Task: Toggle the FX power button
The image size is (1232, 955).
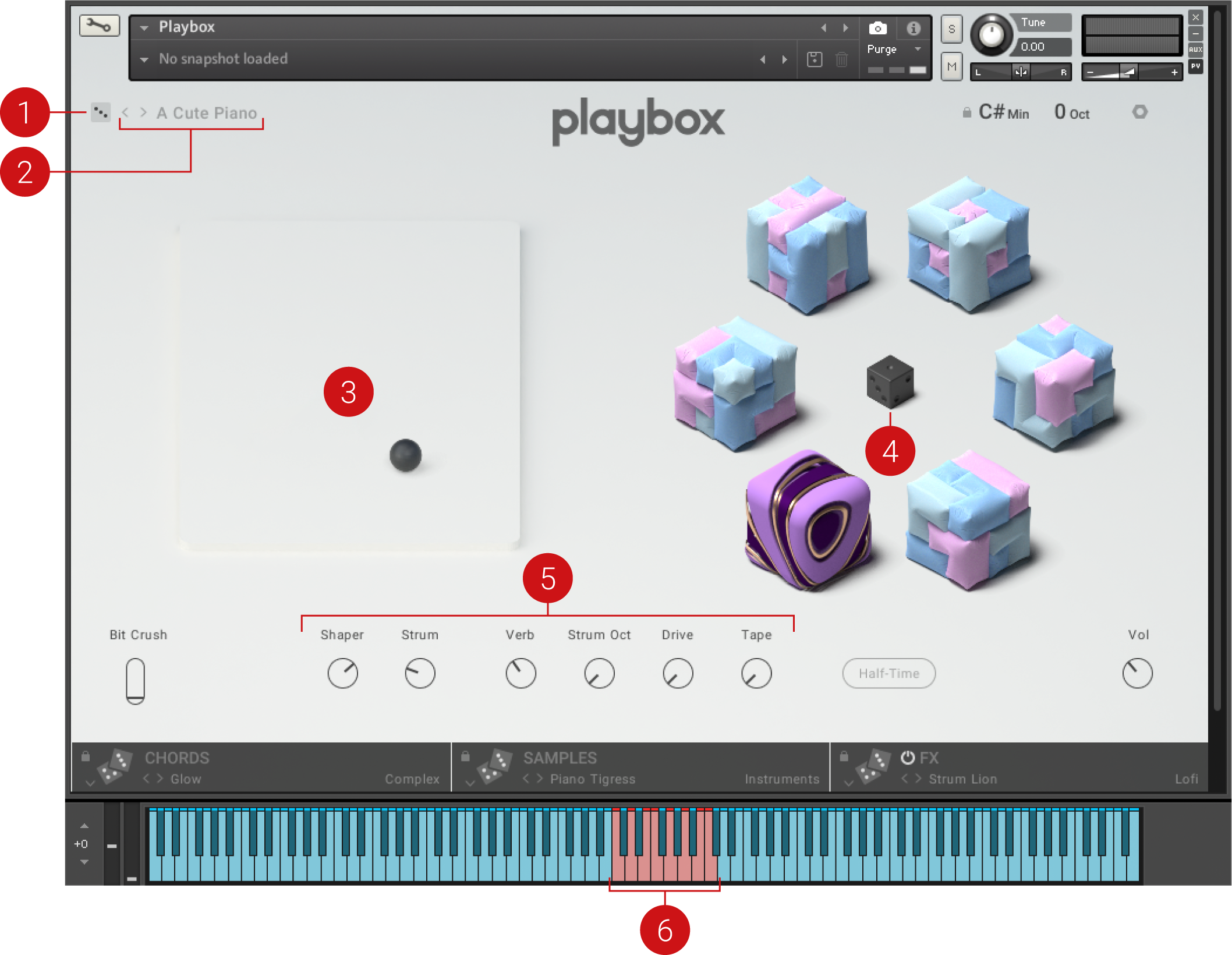Action: point(907,758)
